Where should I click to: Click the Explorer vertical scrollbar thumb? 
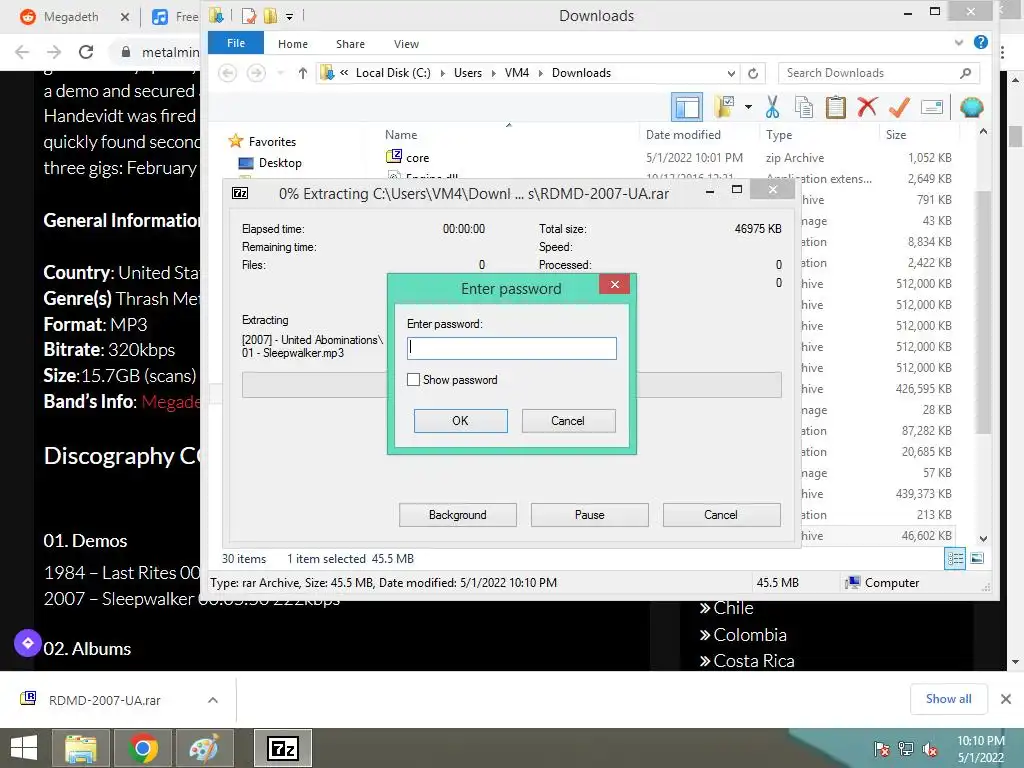[984, 312]
